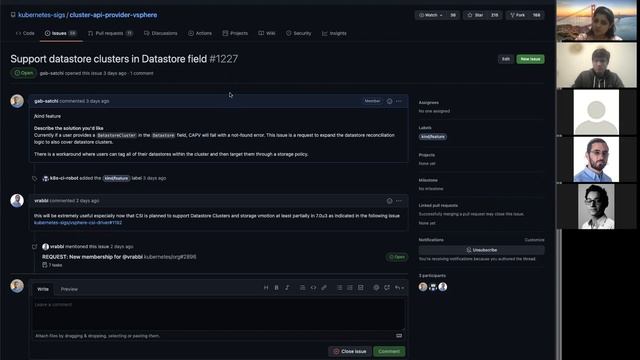640x360 pixels.
Task: Insert numbered list in comment editor
Action: (350, 288)
